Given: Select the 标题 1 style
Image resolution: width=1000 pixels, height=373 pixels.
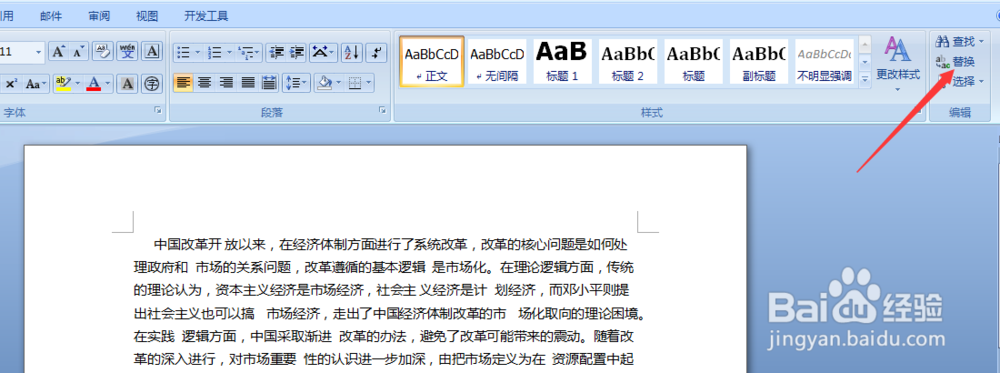Looking at the screenshot, I should (562, 61).
